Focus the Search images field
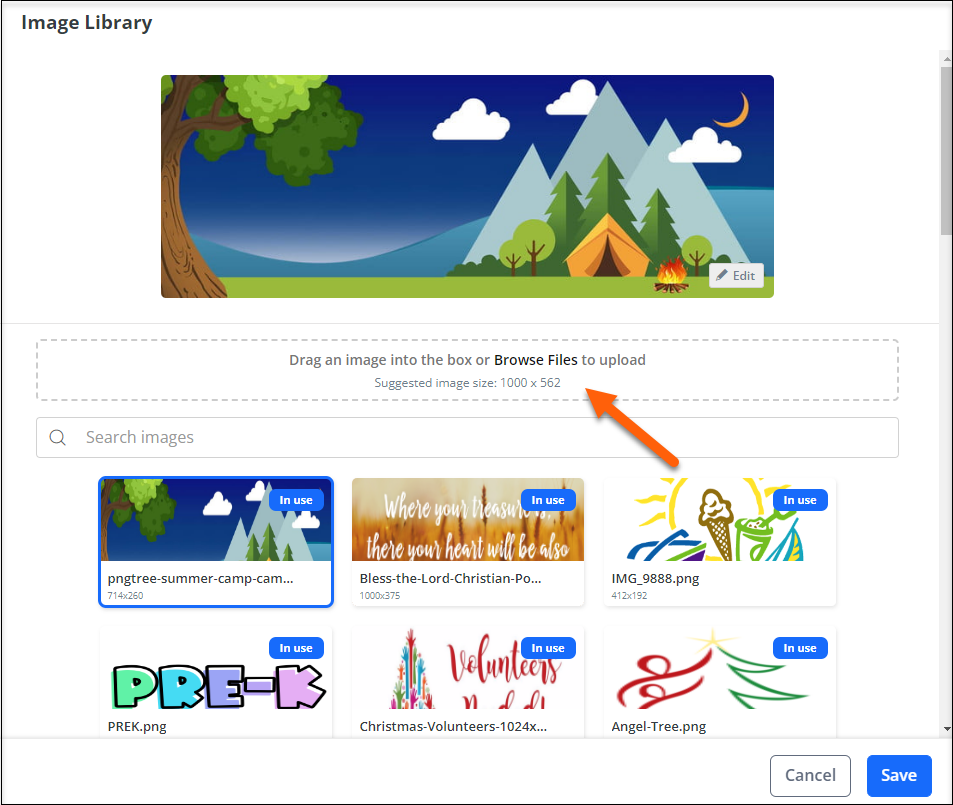The height and width of the screenshot is (805, 953). (x=467, y=437)
